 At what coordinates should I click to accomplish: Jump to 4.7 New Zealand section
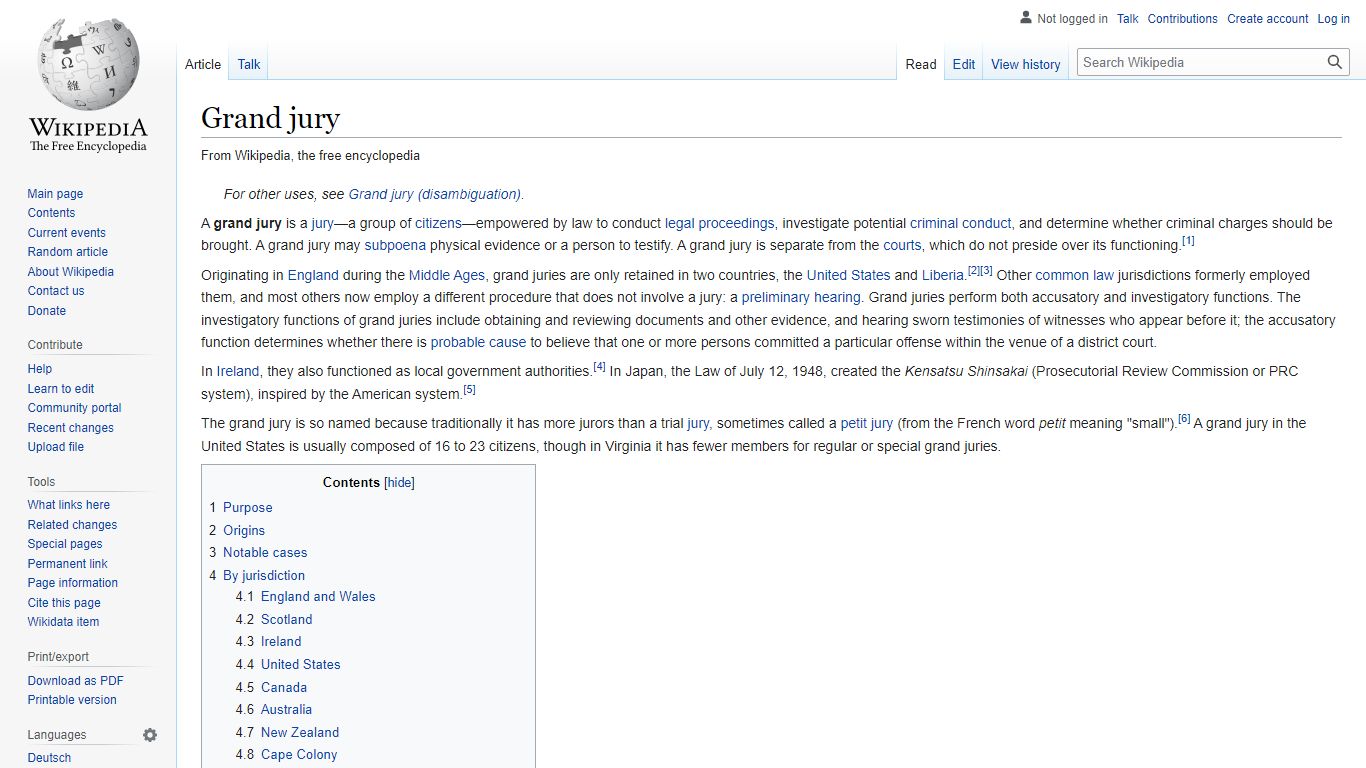pos(287,733)
